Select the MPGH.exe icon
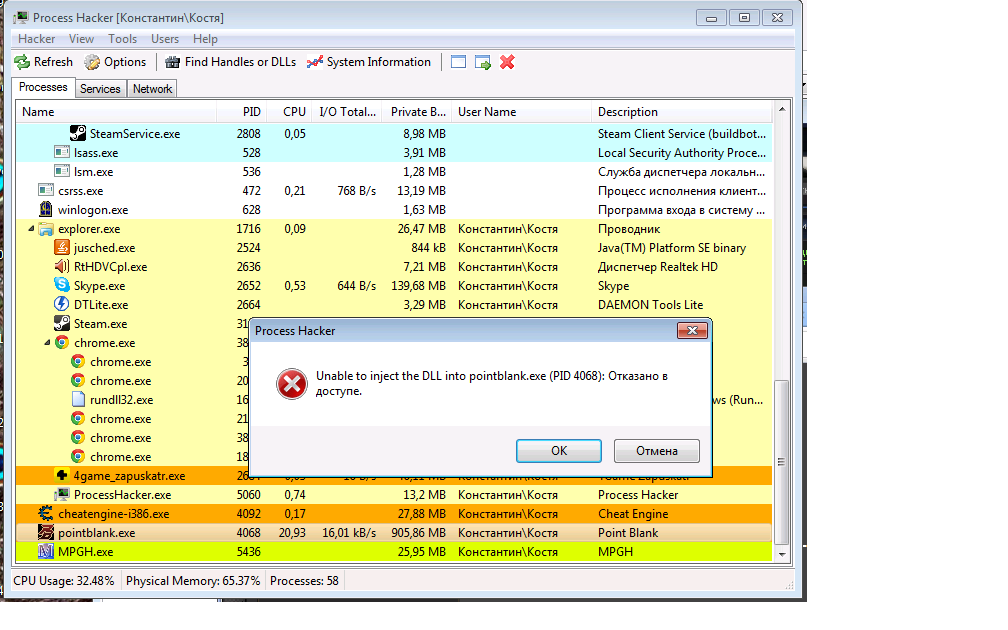The image size is (1008, 630). tap(46, 552)
